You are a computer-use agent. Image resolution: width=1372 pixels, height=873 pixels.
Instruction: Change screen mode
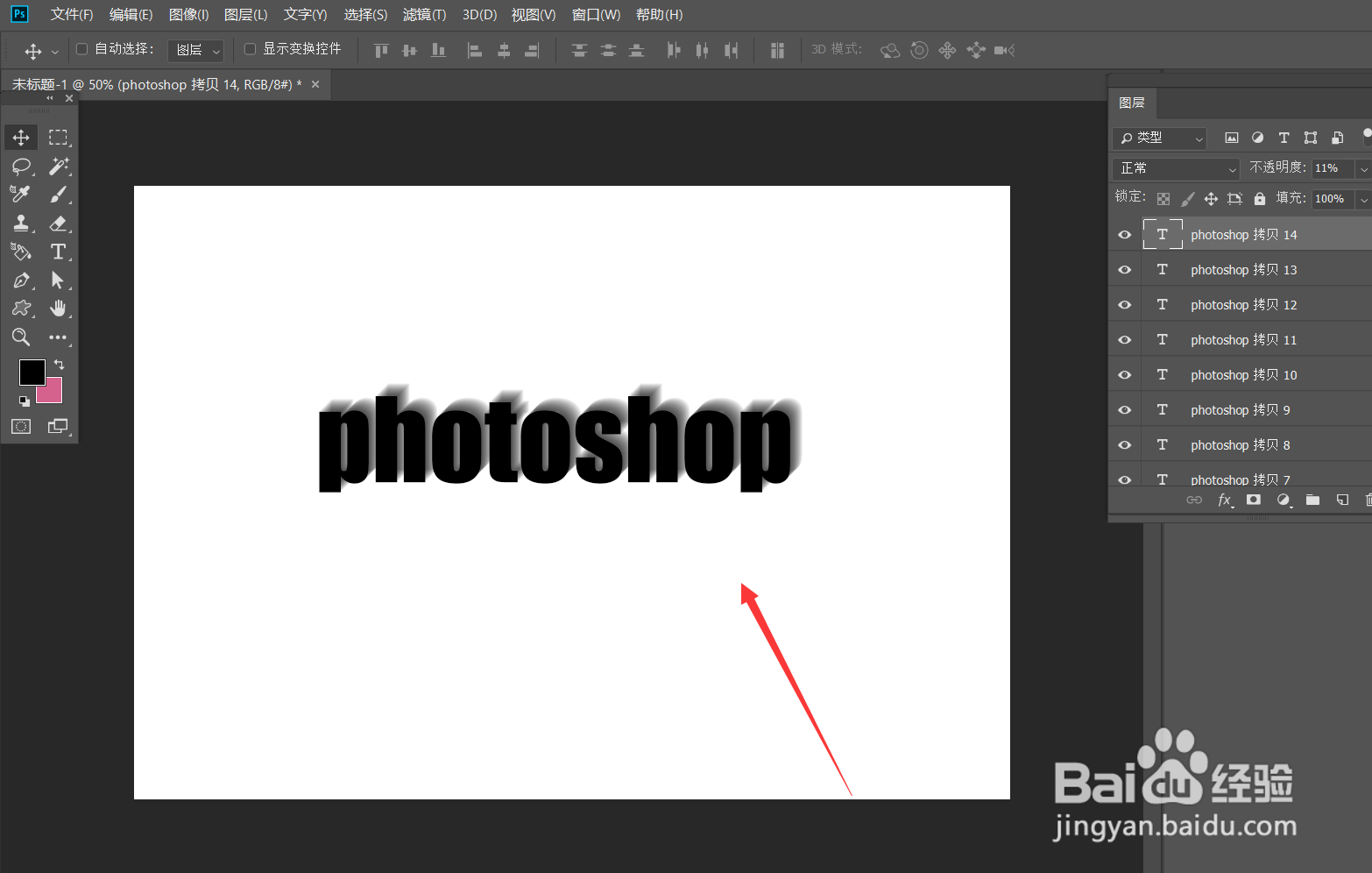[x=58, y=427]
